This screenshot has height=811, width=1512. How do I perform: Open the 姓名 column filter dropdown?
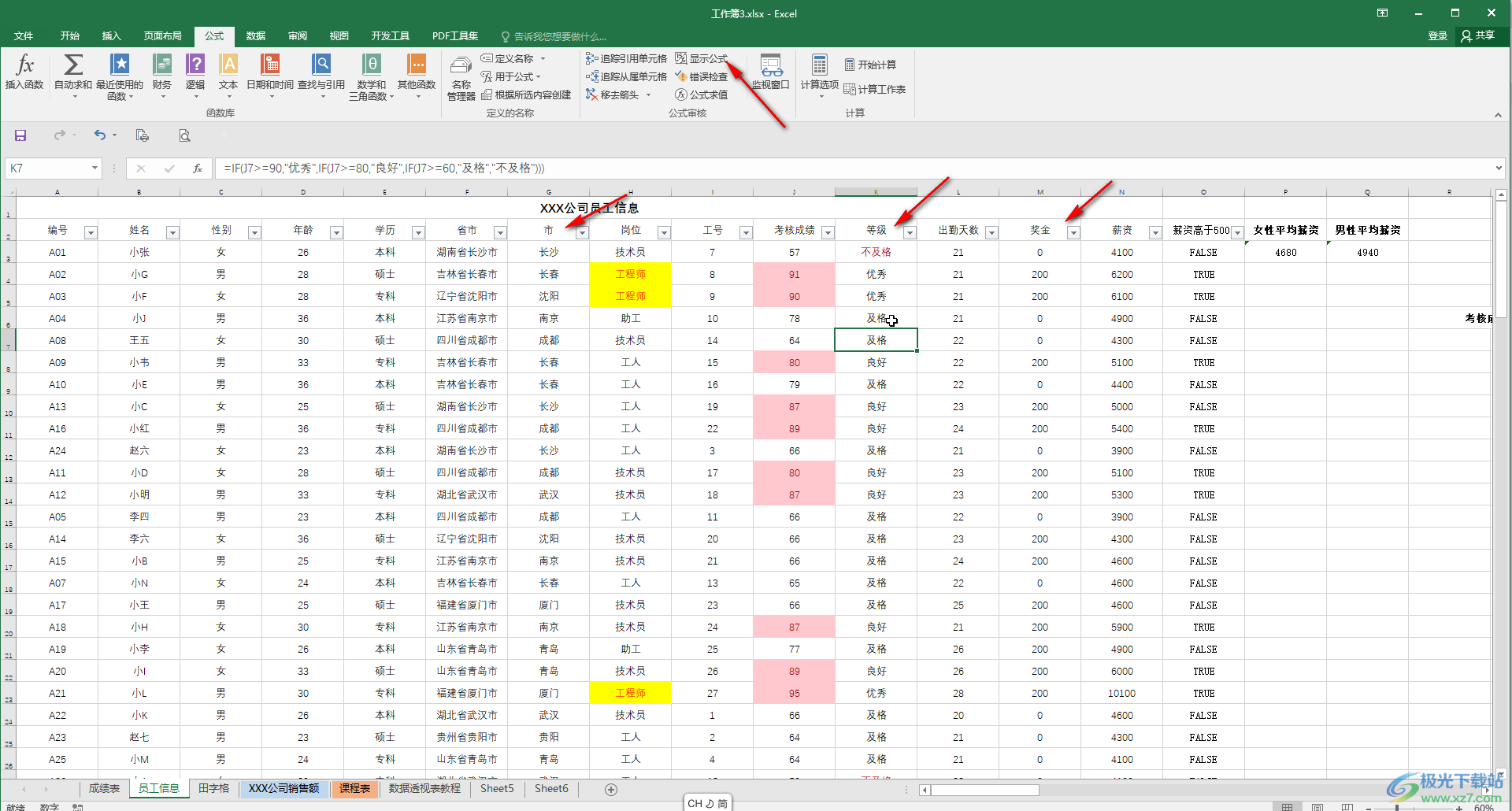[x=172, y=232]
